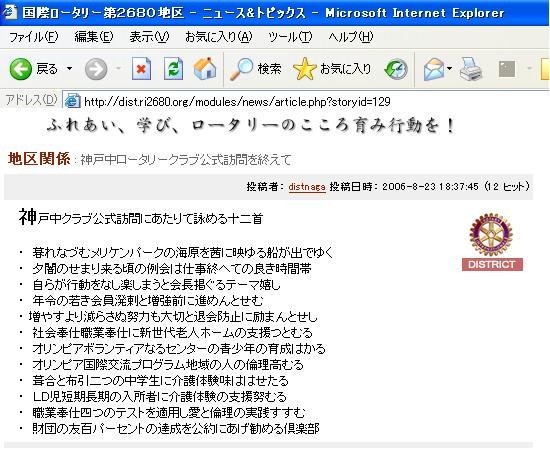Click the green Back arrow button
This screenshot has height=452, width=550.
(20, 69)
